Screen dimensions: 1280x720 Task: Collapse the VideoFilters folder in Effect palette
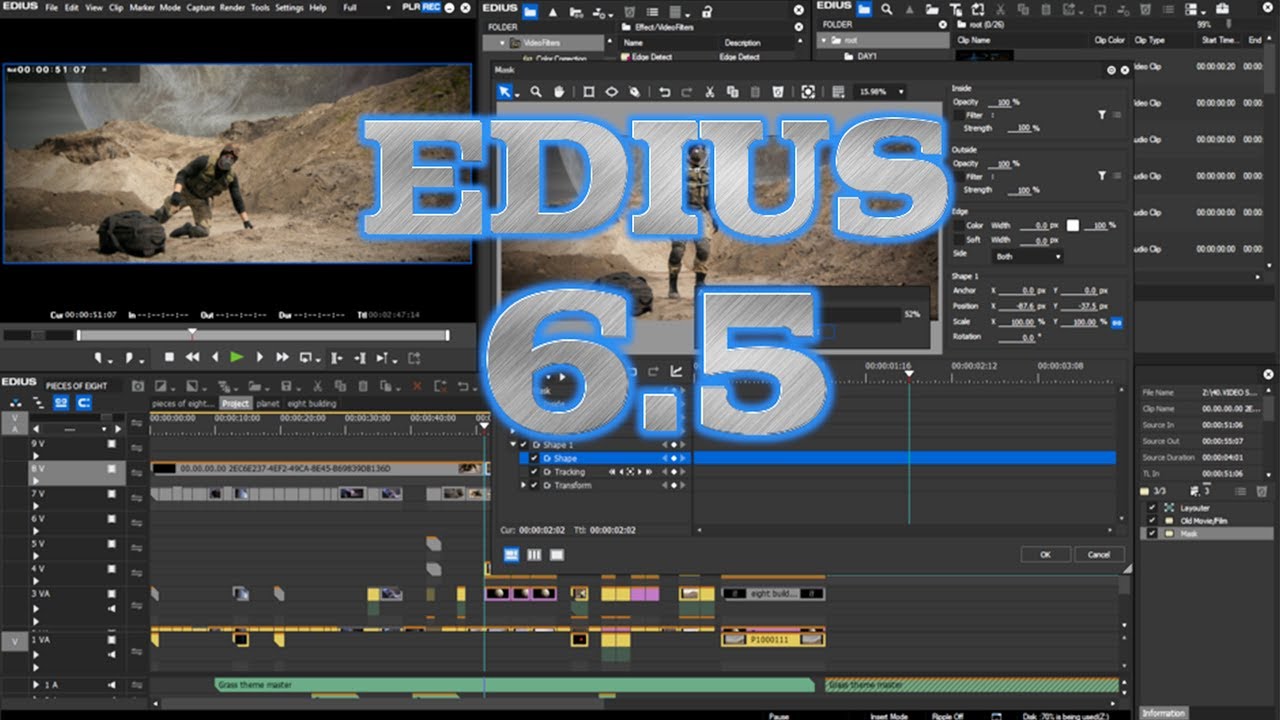[x=501, y=43]
